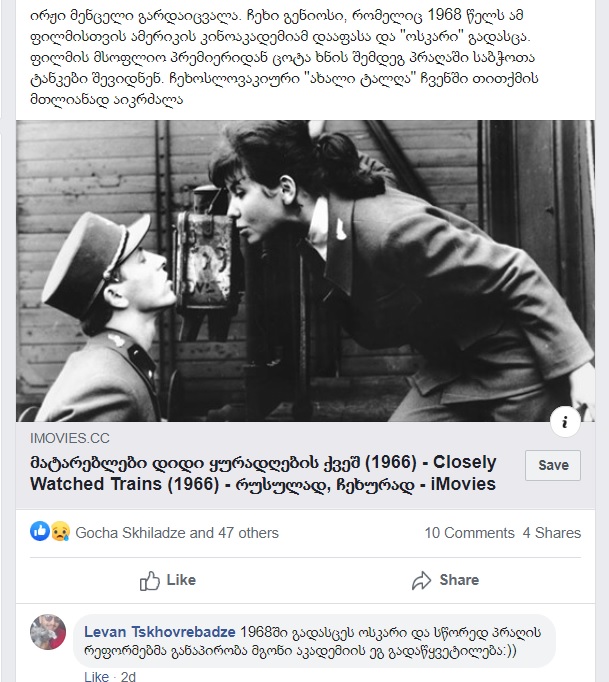Click the Georgian post text above photo
The height and width of the screenshot is (682, 609).
[x=284, y=57]
